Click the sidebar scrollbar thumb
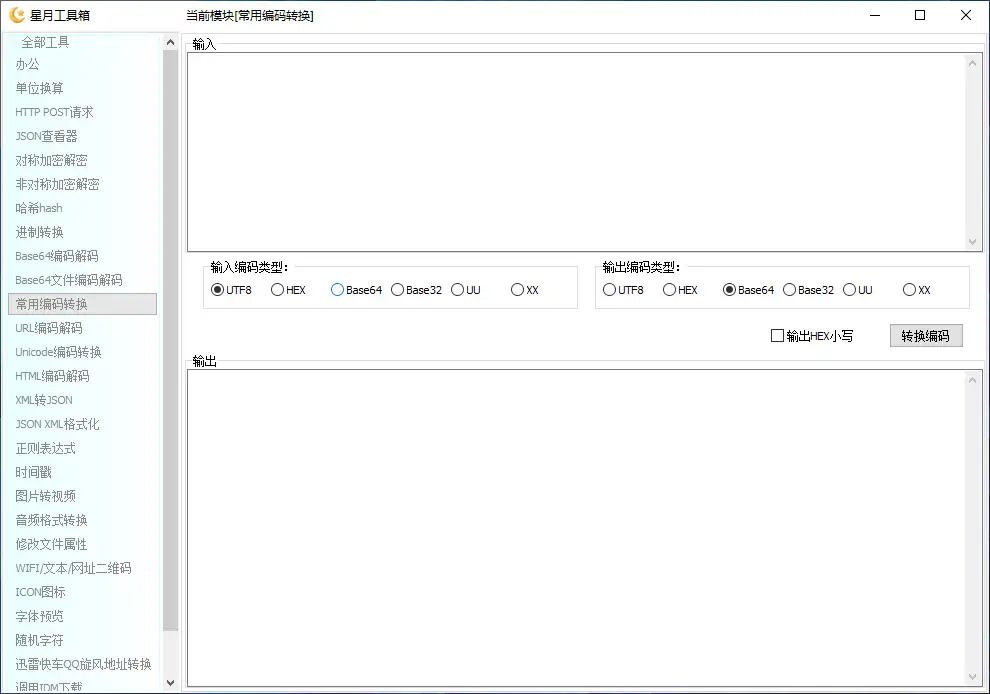This screenshot has height=694, width=990. (x=170, y=340)
